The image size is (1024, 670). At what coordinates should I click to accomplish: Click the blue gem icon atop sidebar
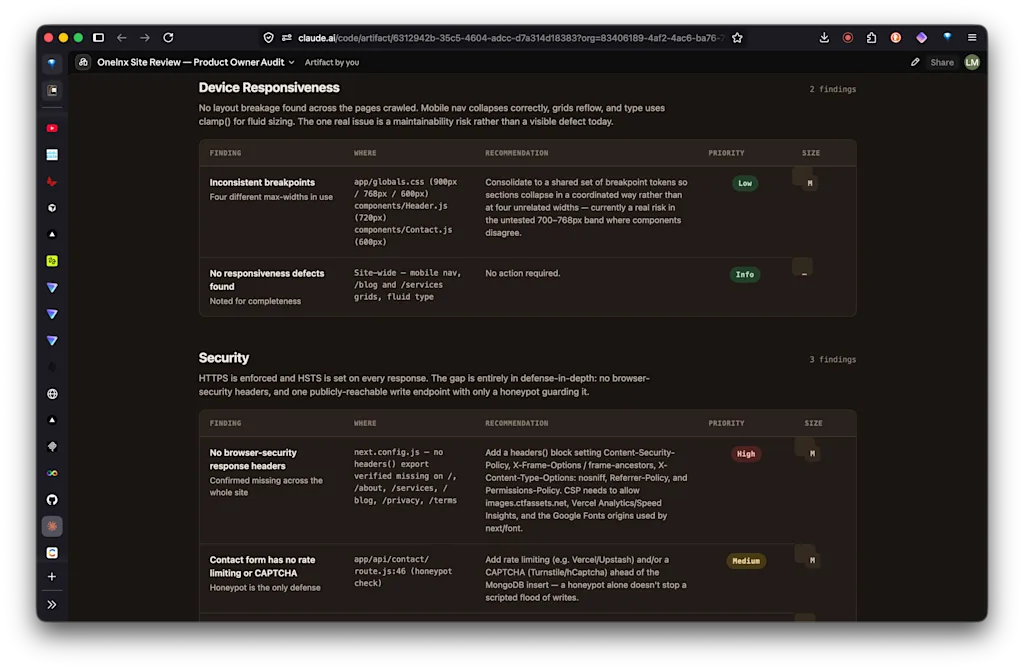coord(52,63)
